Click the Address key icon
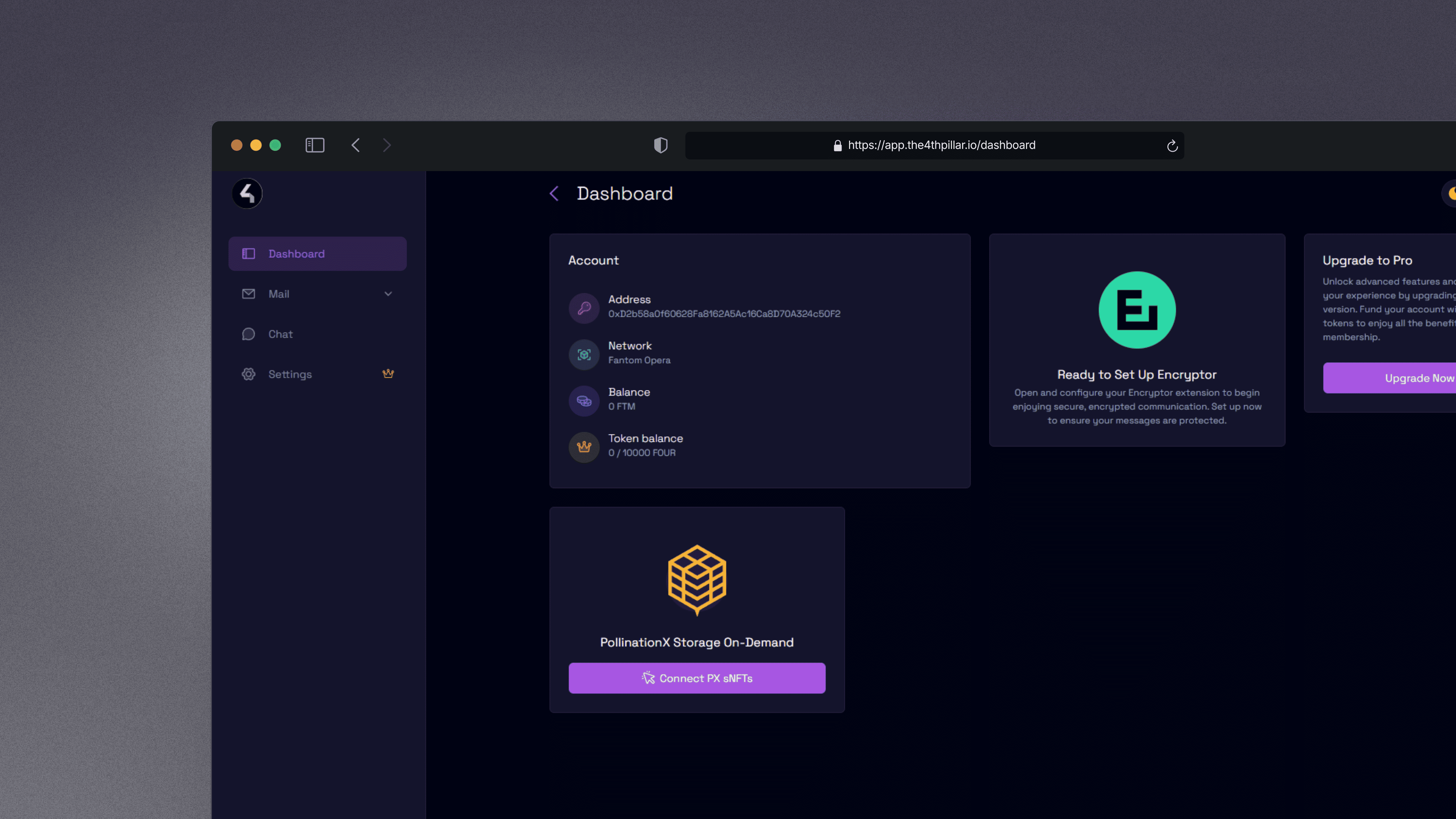The width and height of the screenshot is (1456, 819). point(584,308)
